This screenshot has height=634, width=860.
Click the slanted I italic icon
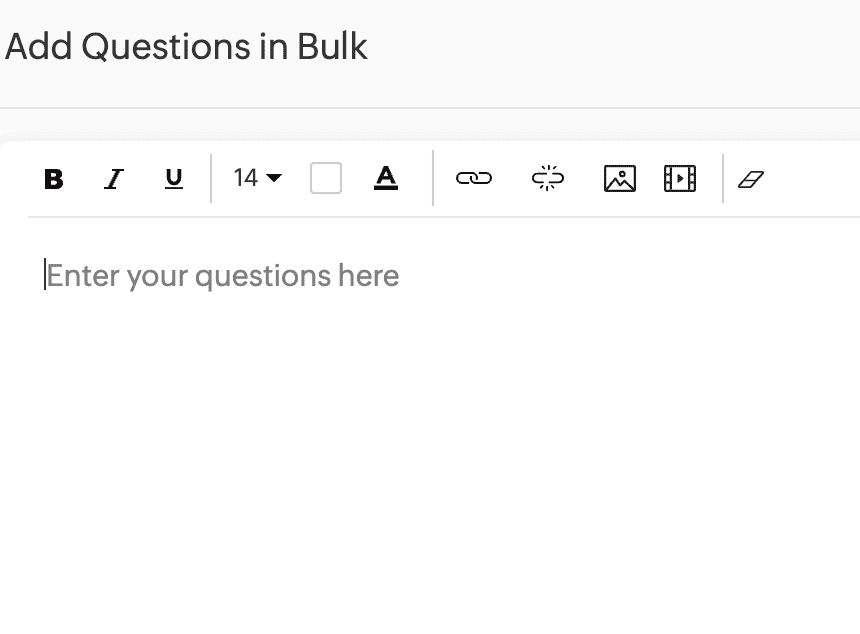(x=114, y=179)
